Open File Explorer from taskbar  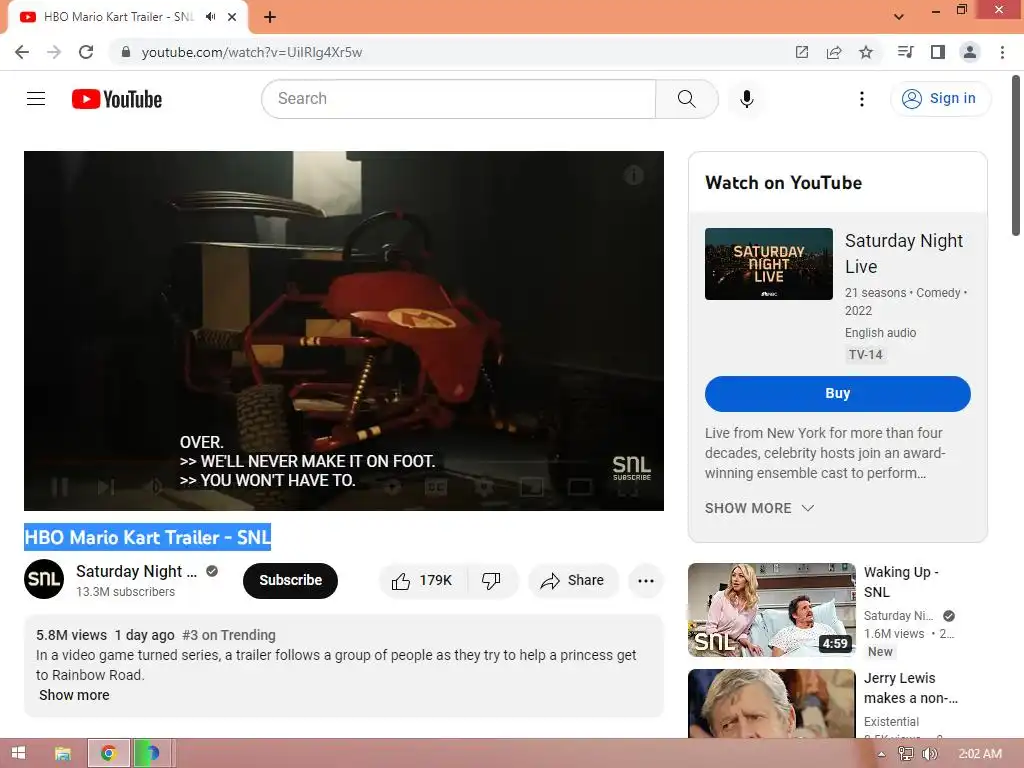point(63,753)
